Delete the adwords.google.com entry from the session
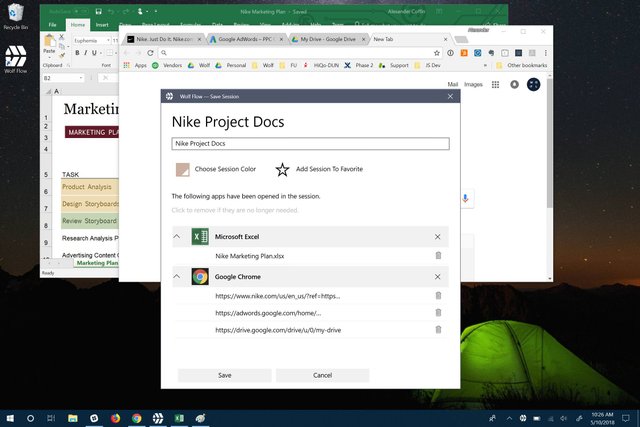This screenshot has width=640, height=427. (437, 313)
